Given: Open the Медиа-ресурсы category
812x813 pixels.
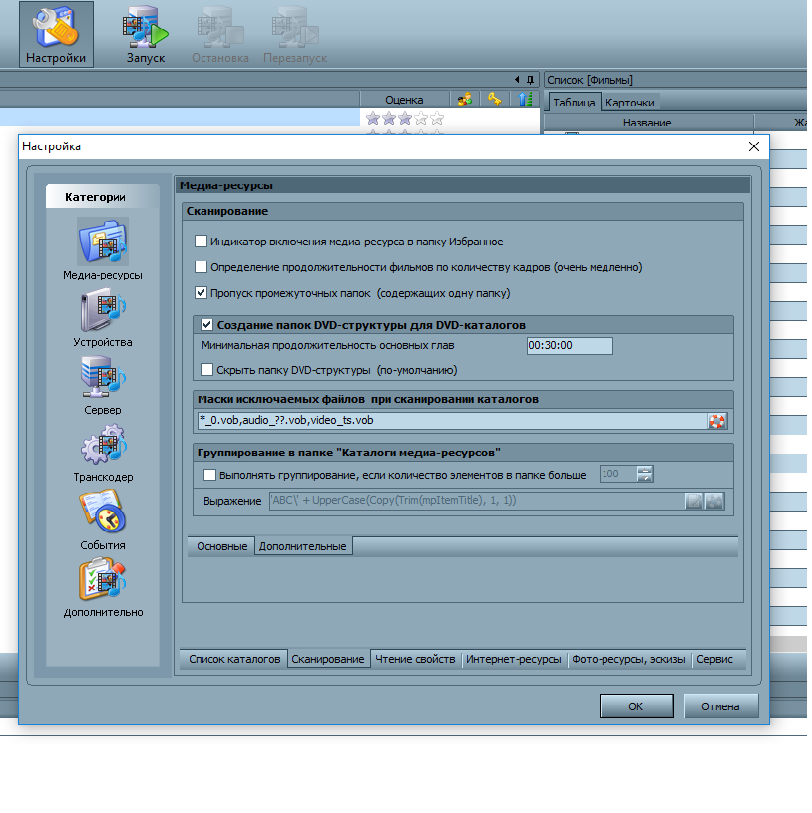Looking at the screenshot, I should coord(103,244).
